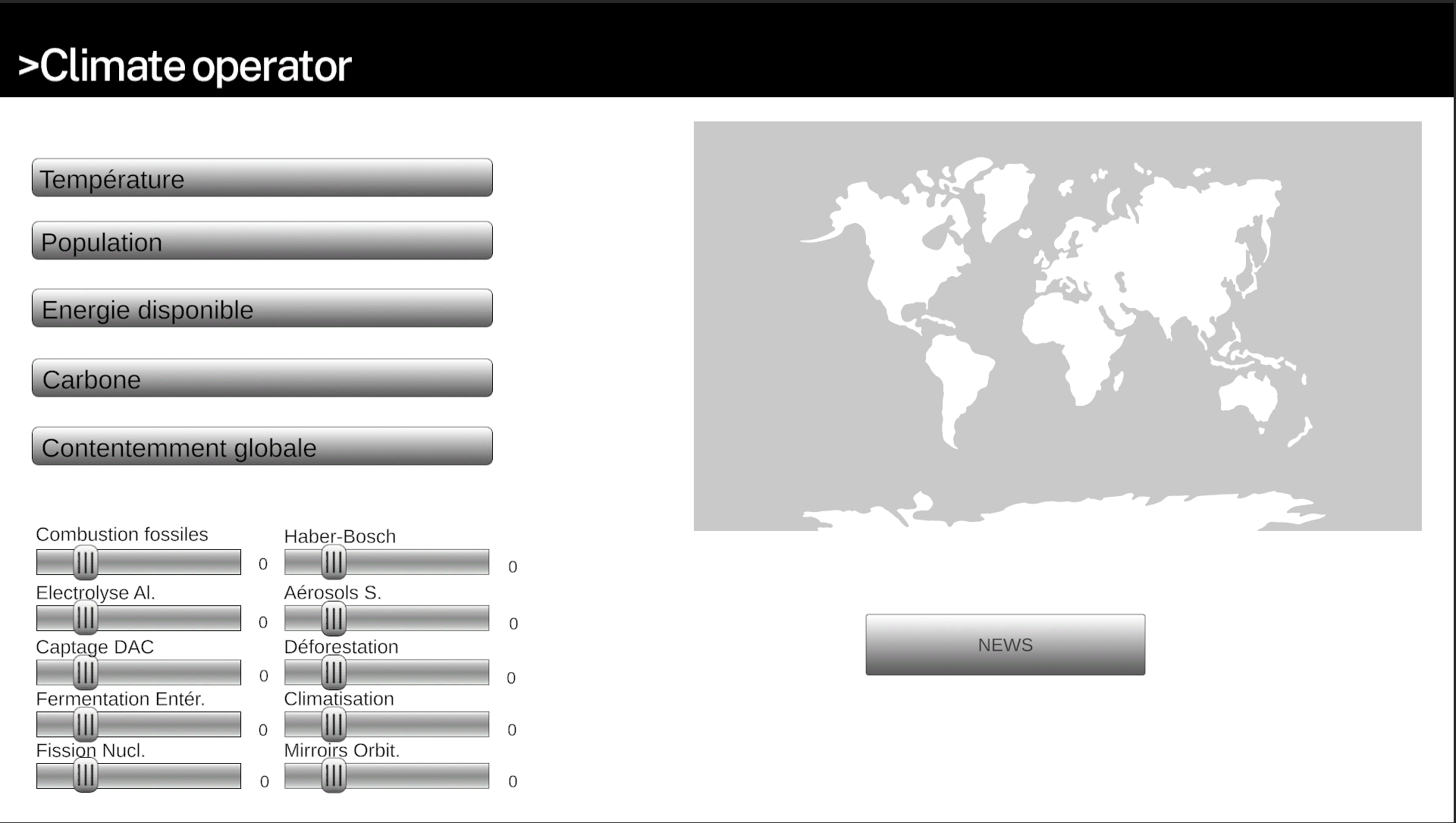
Task: Click the Climatisation slider handle
Action: 334,724
